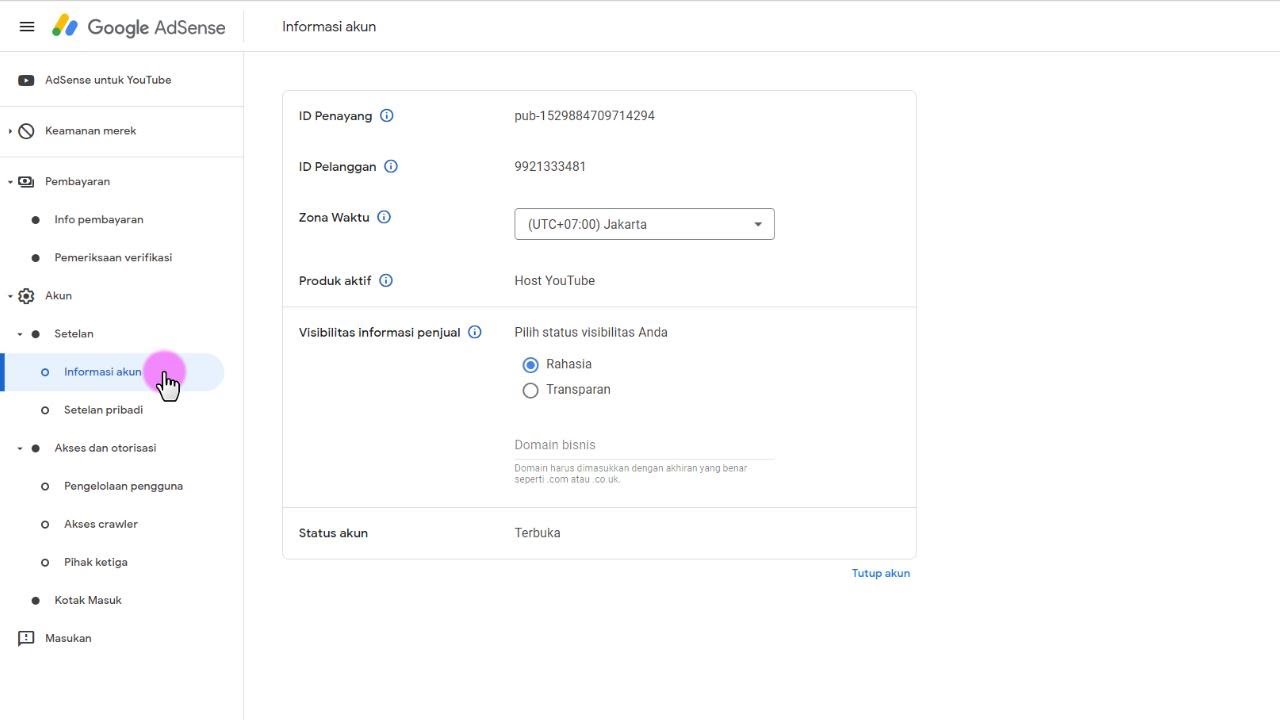Screen dimensions: 1280x720
Task: Open info tooltip for Zona Waktu
Action: click(x=384, y=217)
